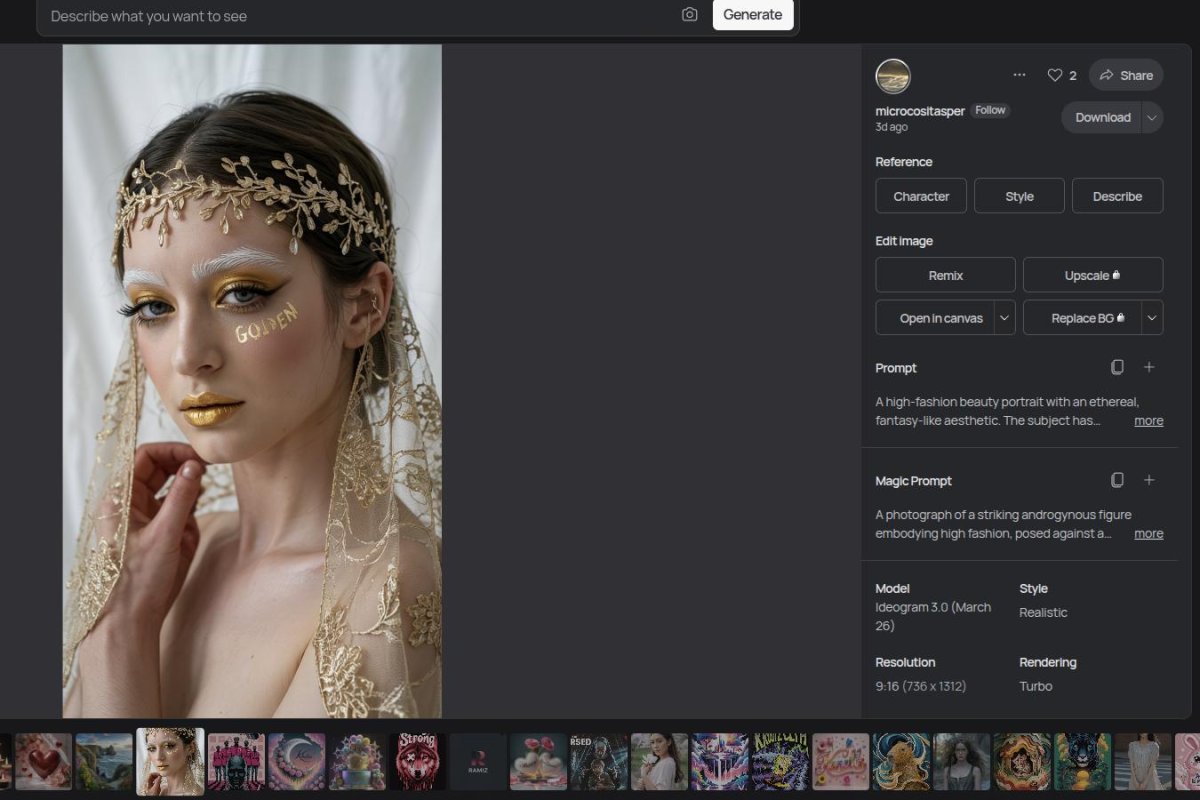Copy the Prompt text with copy icon
The image size is (1200, 800).
pos(1117,367)
